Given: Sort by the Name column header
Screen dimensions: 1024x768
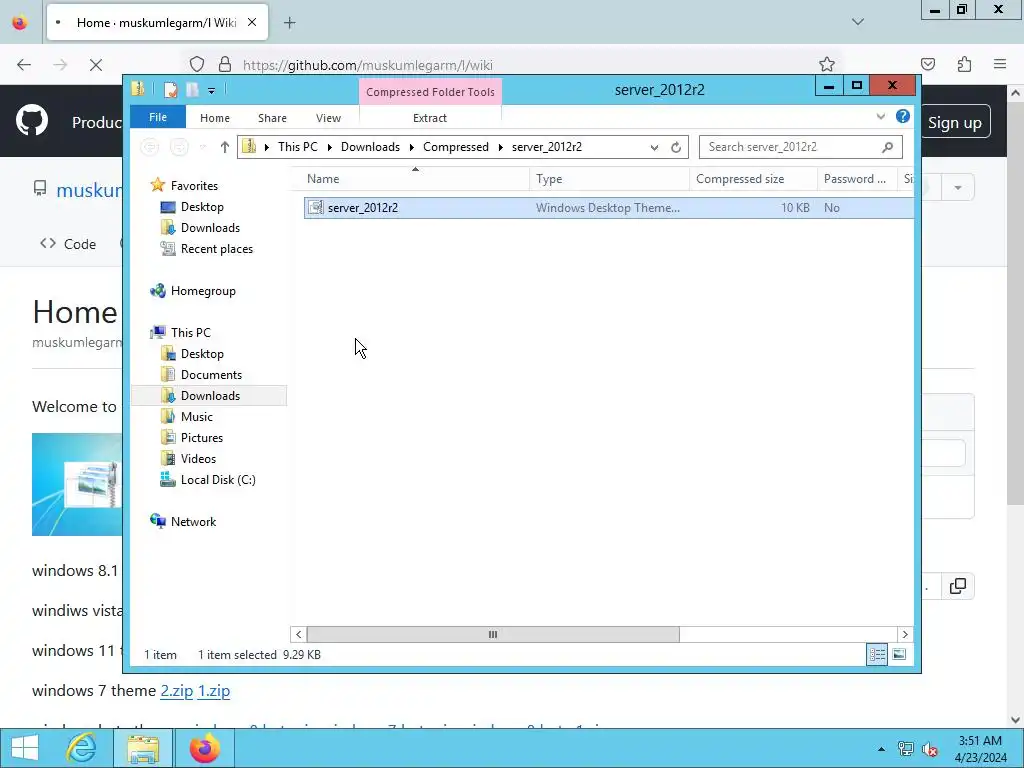Looking at the screenshot, I should pos(410,179).
